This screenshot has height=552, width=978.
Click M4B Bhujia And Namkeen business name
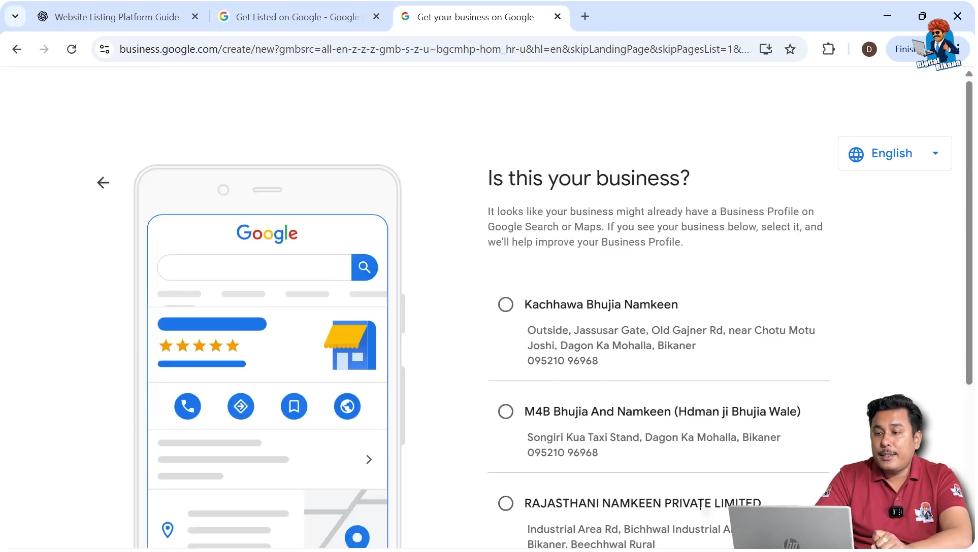click(x=662, y=412)
